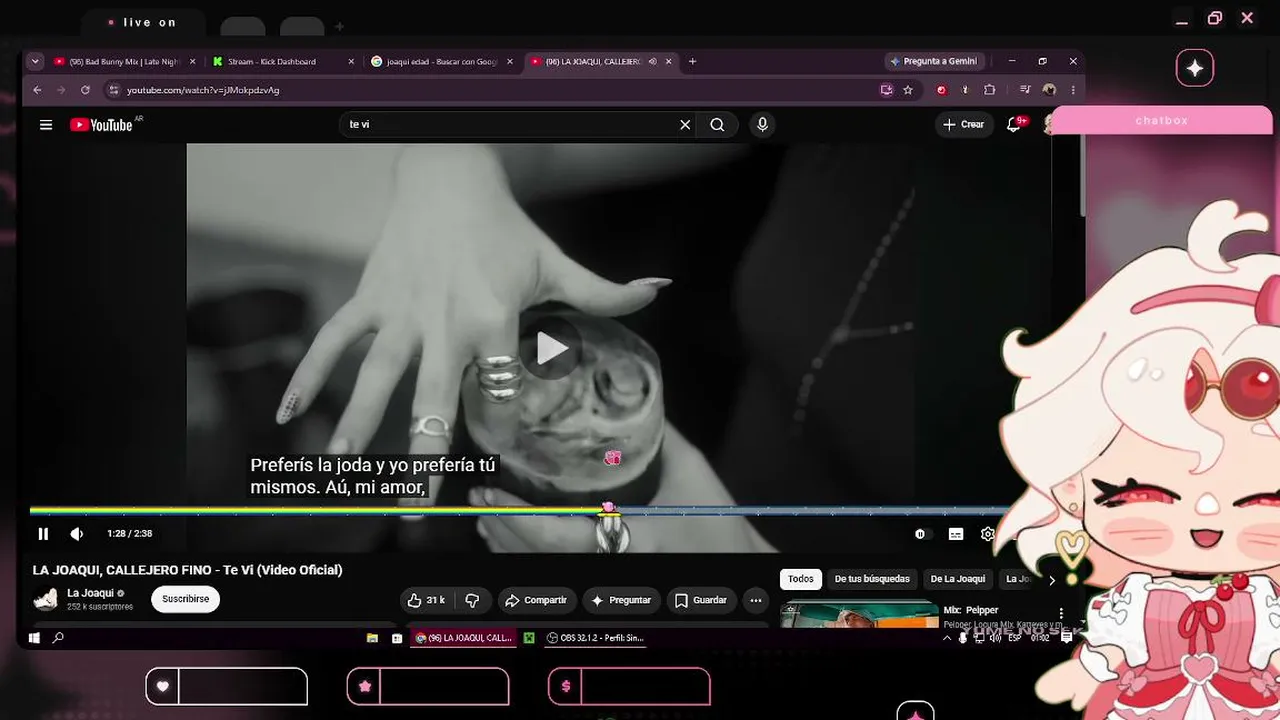Click the YouTube search magnifier button

coord(717,125)
